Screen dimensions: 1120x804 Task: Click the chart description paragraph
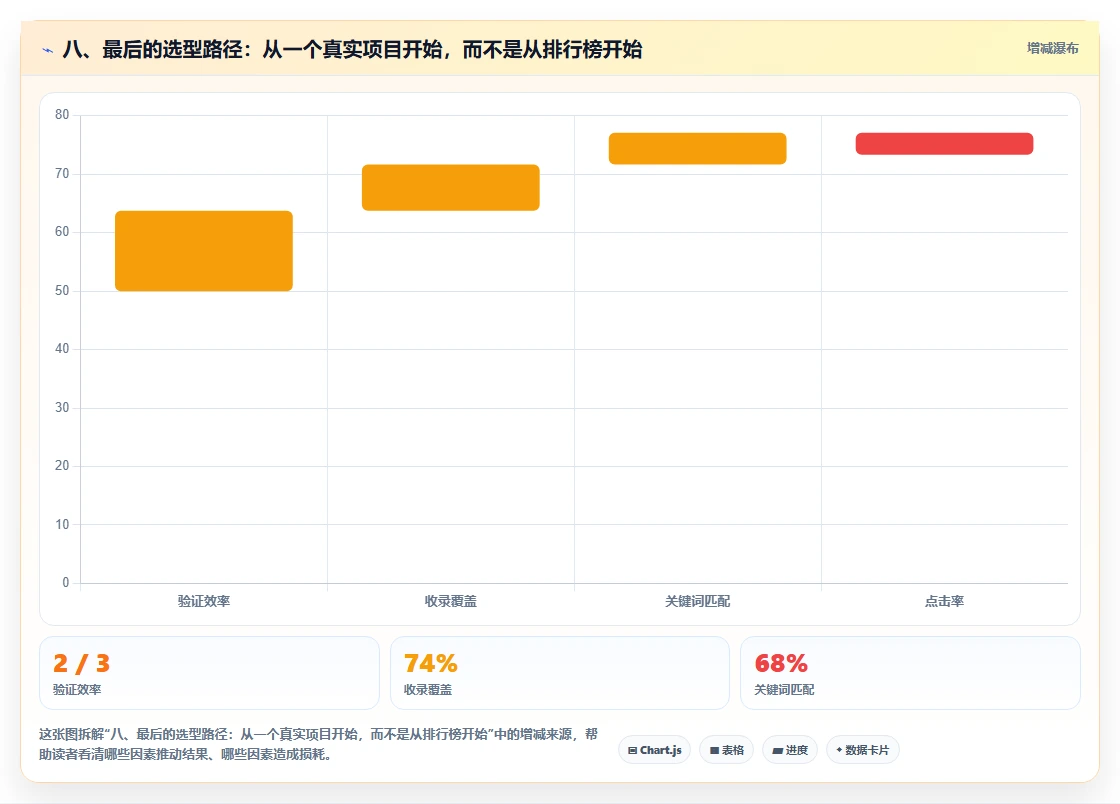(x=319, y=744)
